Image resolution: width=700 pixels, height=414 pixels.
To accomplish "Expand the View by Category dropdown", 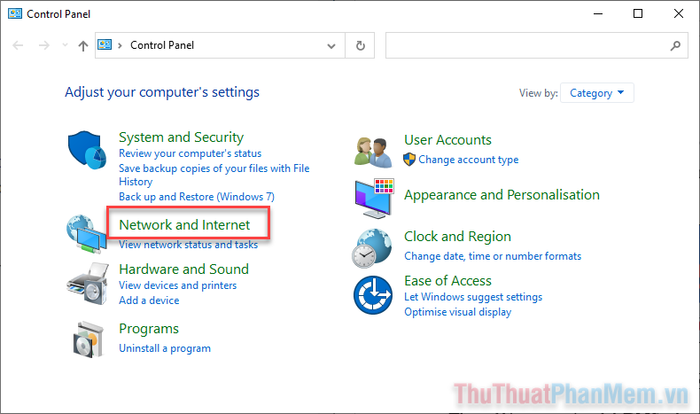I will coord(597,93).
